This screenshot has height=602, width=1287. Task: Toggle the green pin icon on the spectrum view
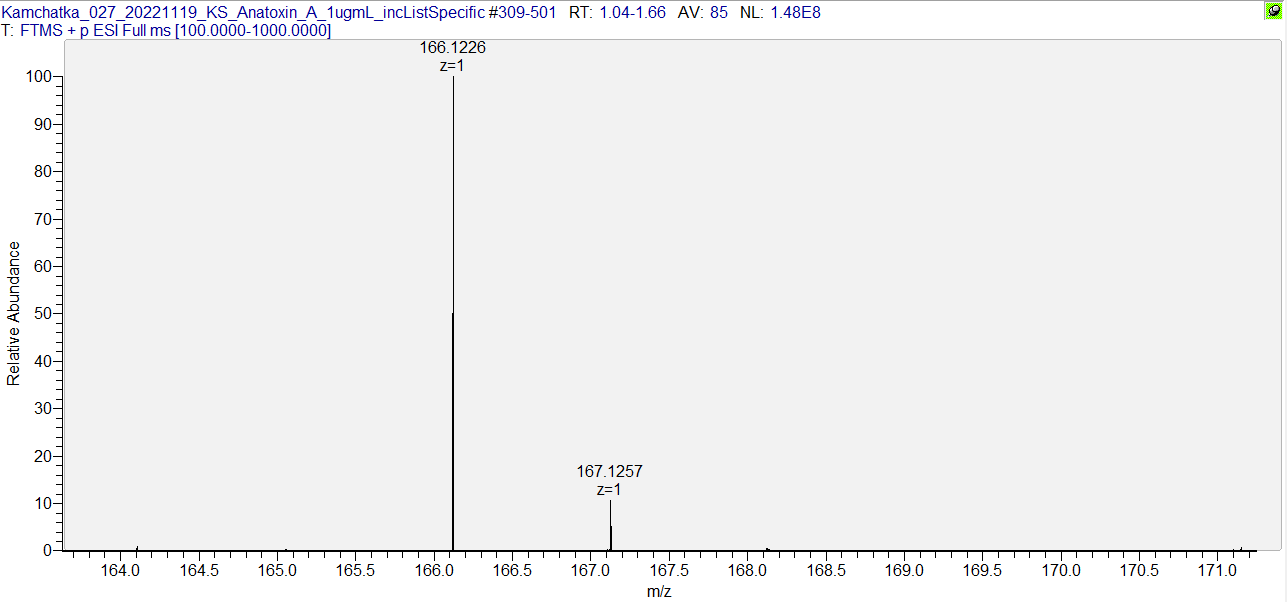[1272, 11]
